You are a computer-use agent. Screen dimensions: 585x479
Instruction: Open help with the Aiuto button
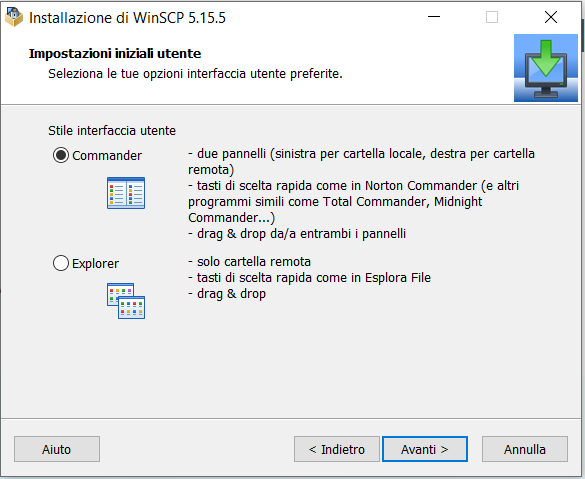coord(57,449)
